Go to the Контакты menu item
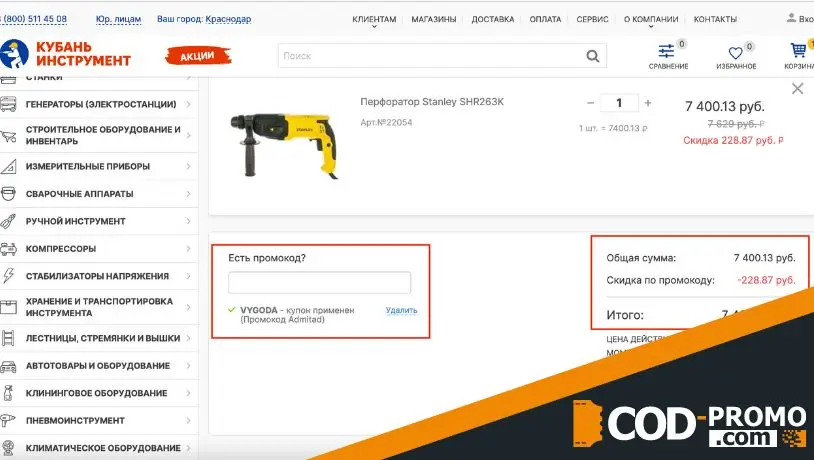This screenshot has width=814, height=460. [x=715, y=19]
